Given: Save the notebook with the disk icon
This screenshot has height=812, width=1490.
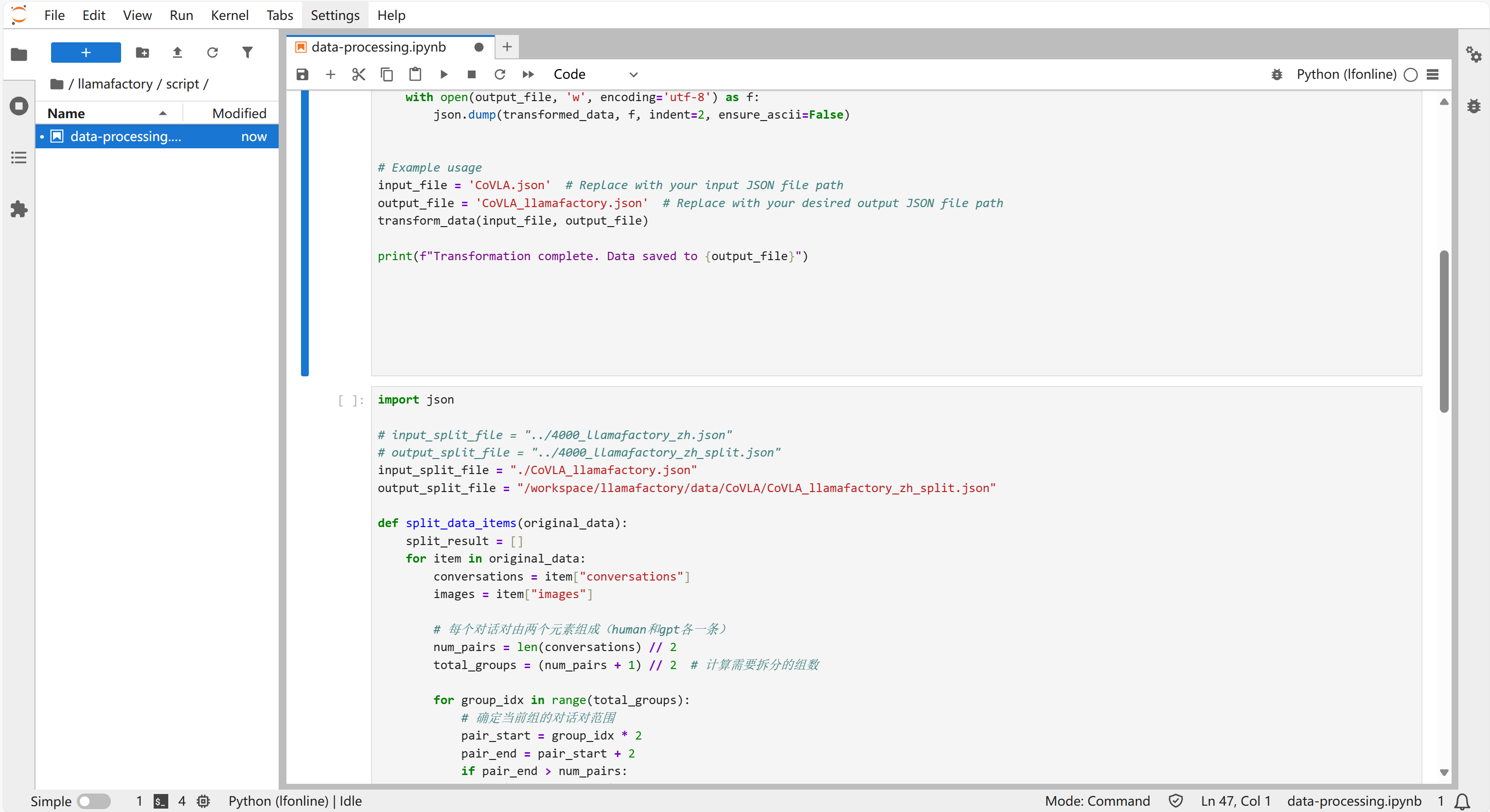Looking at the screenshot, I should pos(302,74).
